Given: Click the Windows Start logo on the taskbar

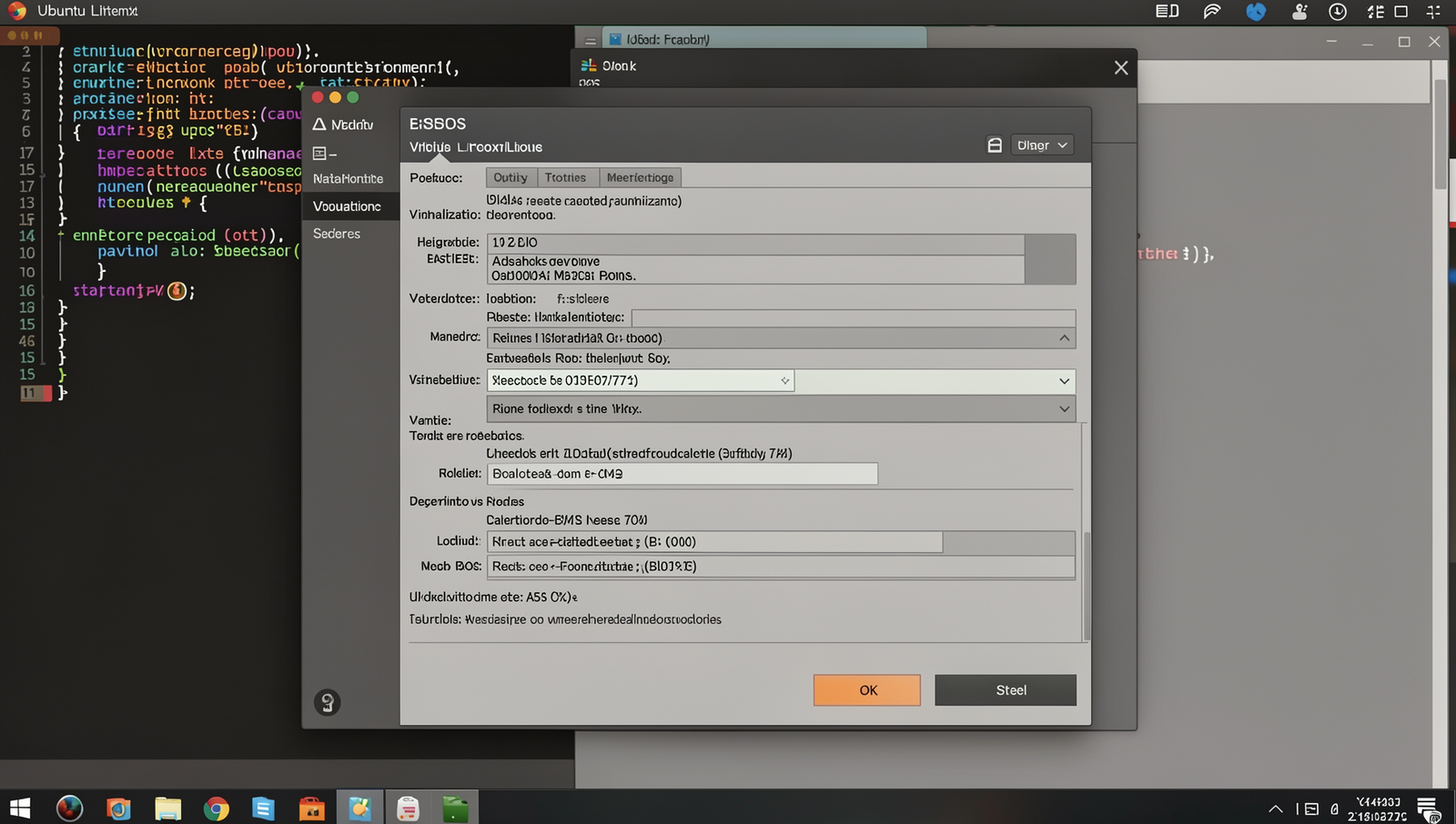Looking at the screenshot, I should (20, 808).
